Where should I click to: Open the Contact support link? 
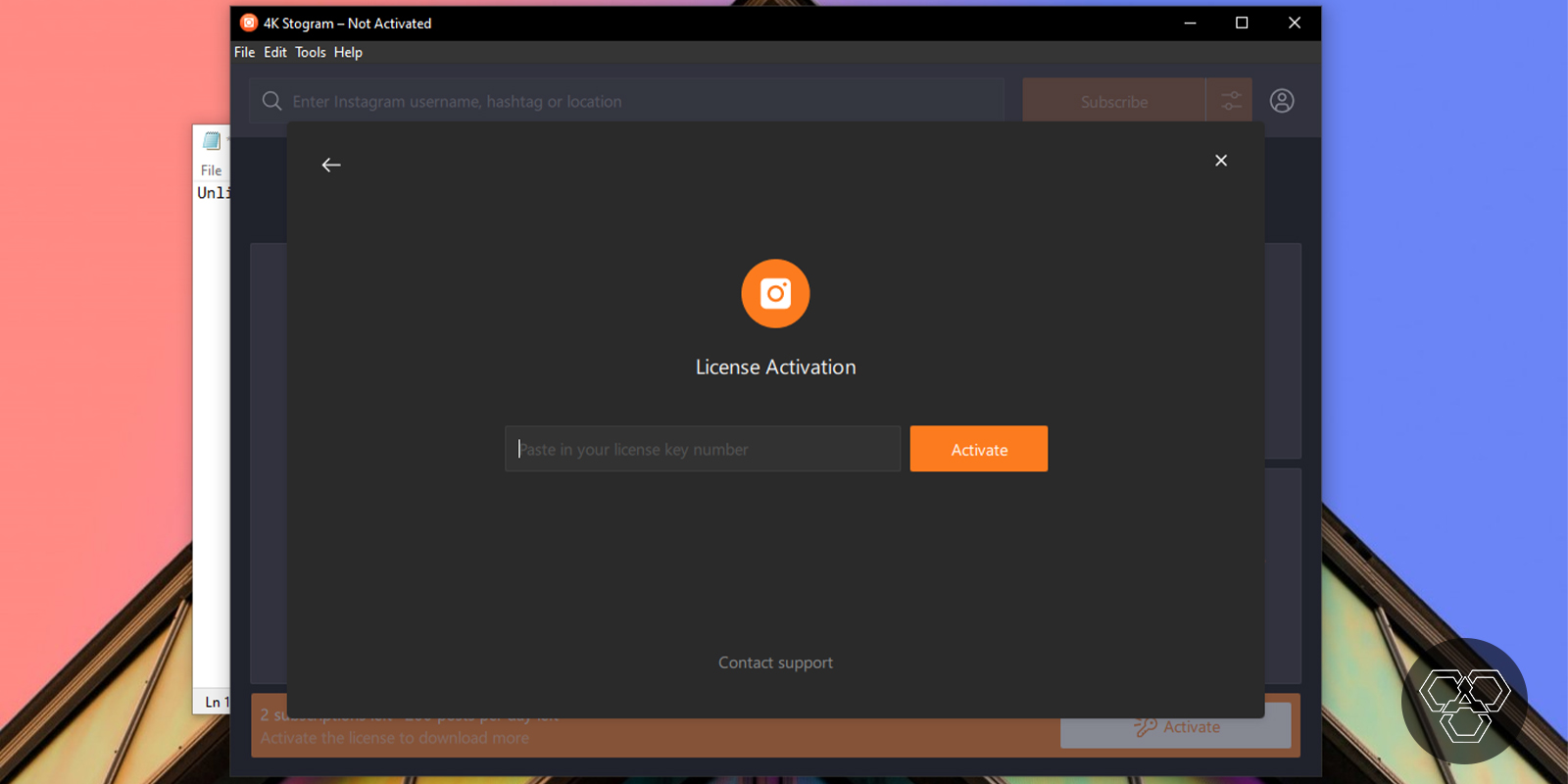775,662
